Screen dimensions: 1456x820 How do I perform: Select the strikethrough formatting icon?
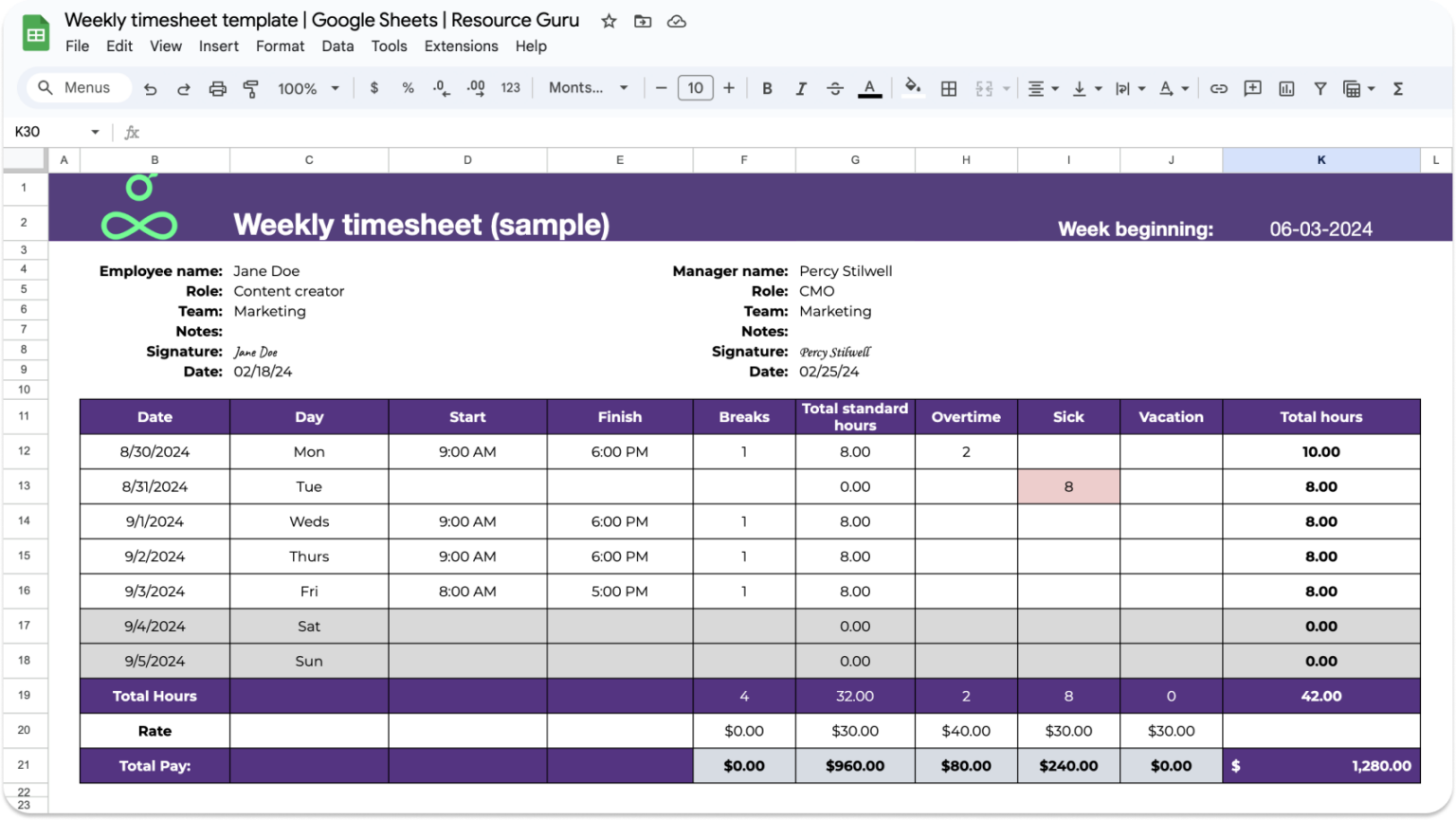pyautogui.click(x=835, y=88)
